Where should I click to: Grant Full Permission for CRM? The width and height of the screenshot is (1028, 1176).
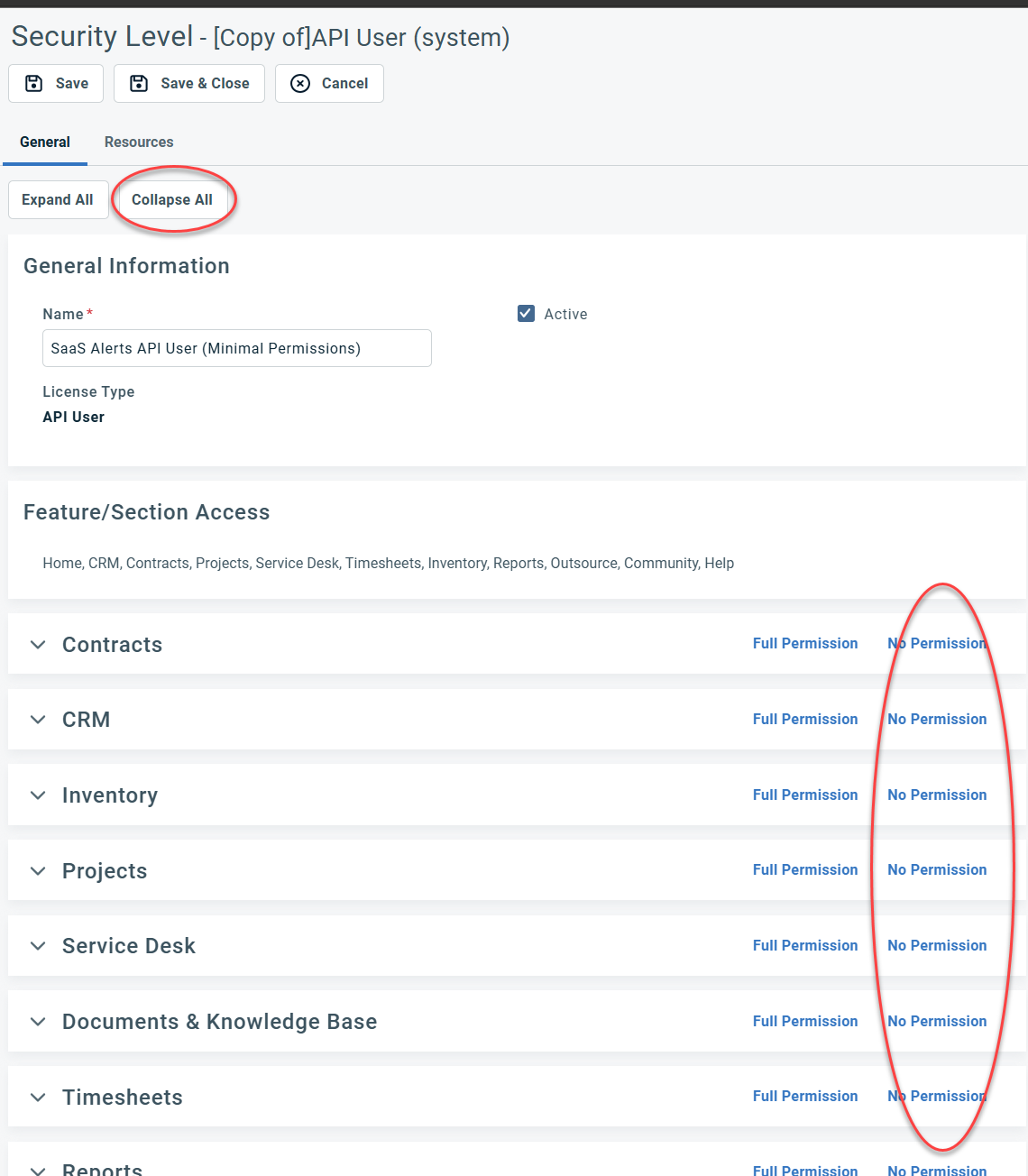pyautogui.click(x=805, y=720)
